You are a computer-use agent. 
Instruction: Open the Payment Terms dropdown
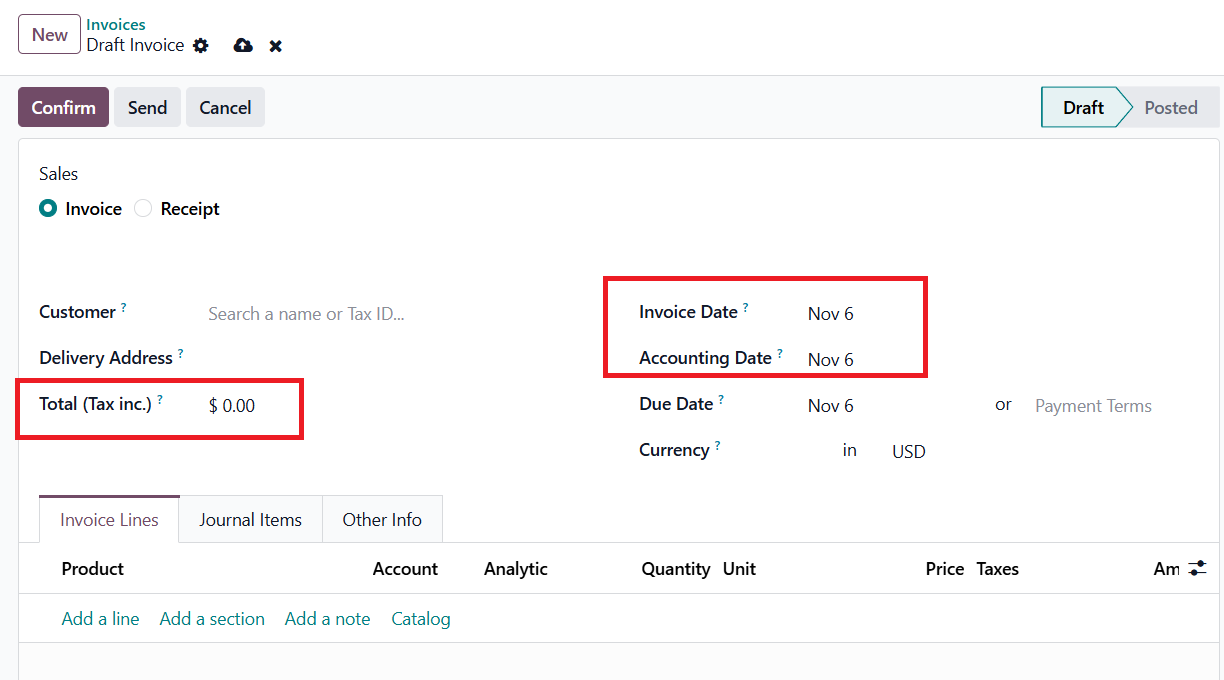tap(1093, 406)
